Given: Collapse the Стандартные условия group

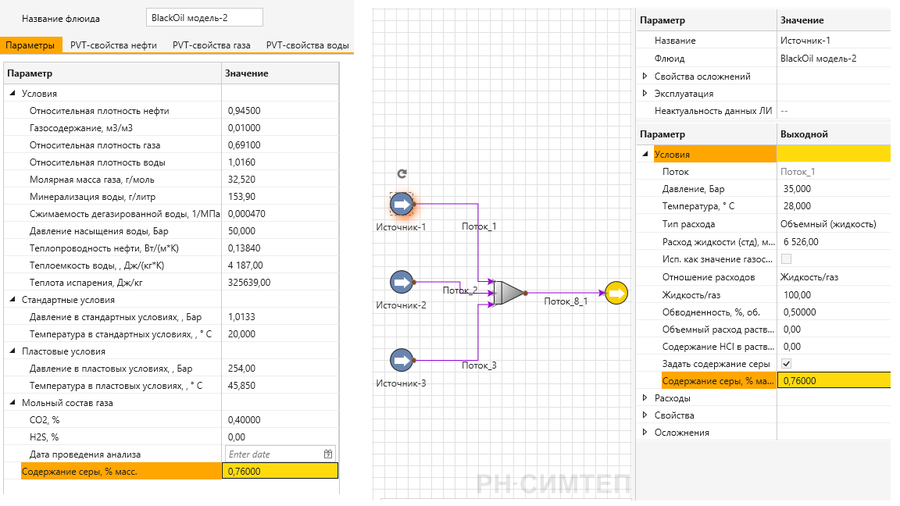Looking at the screenshot, I should point(13,299).
